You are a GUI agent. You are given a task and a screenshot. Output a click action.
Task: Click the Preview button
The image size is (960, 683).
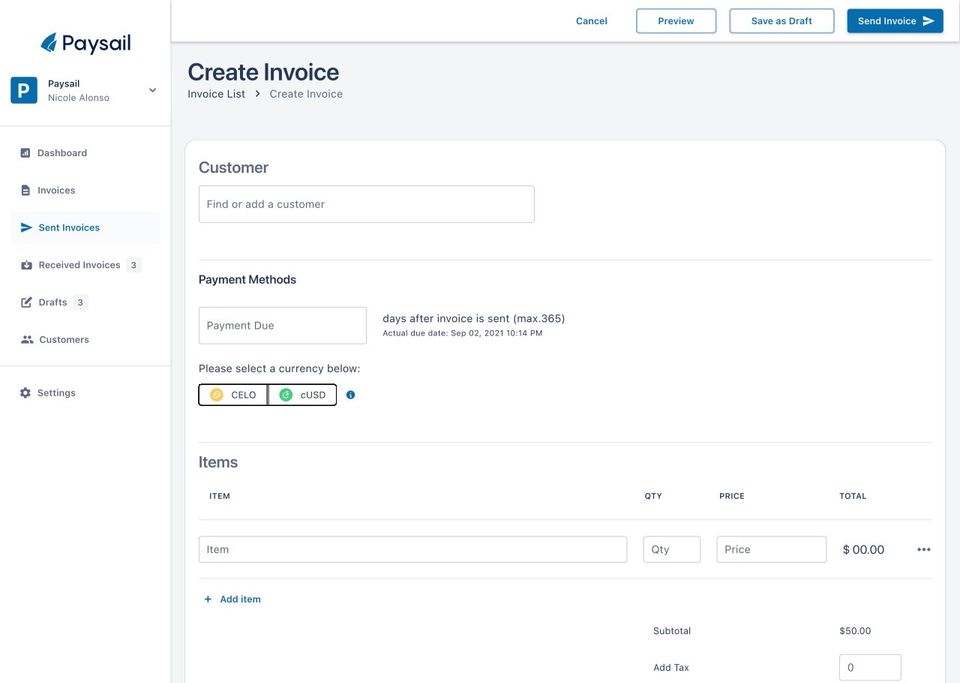[676, 21]
